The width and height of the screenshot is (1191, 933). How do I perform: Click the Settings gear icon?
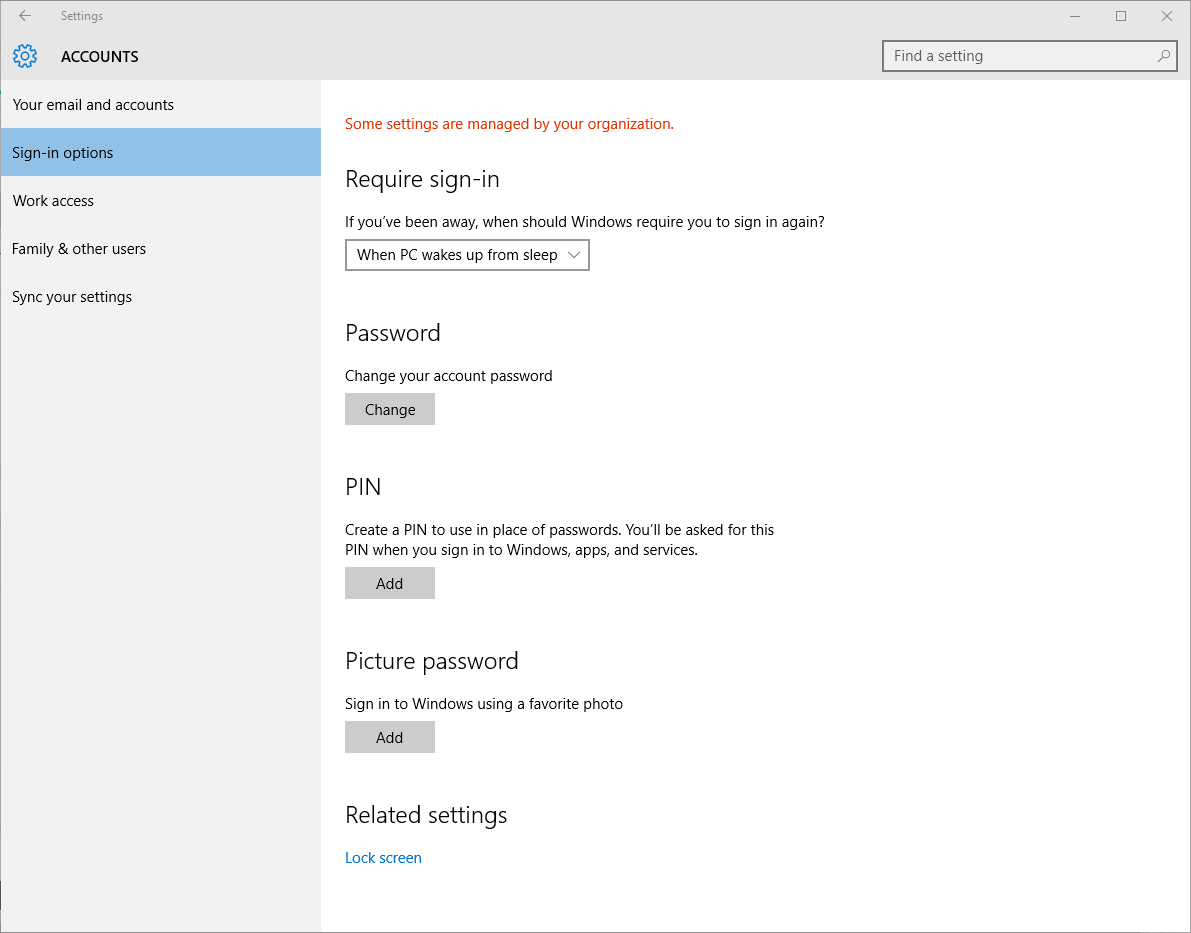click(x=25, y=56)
